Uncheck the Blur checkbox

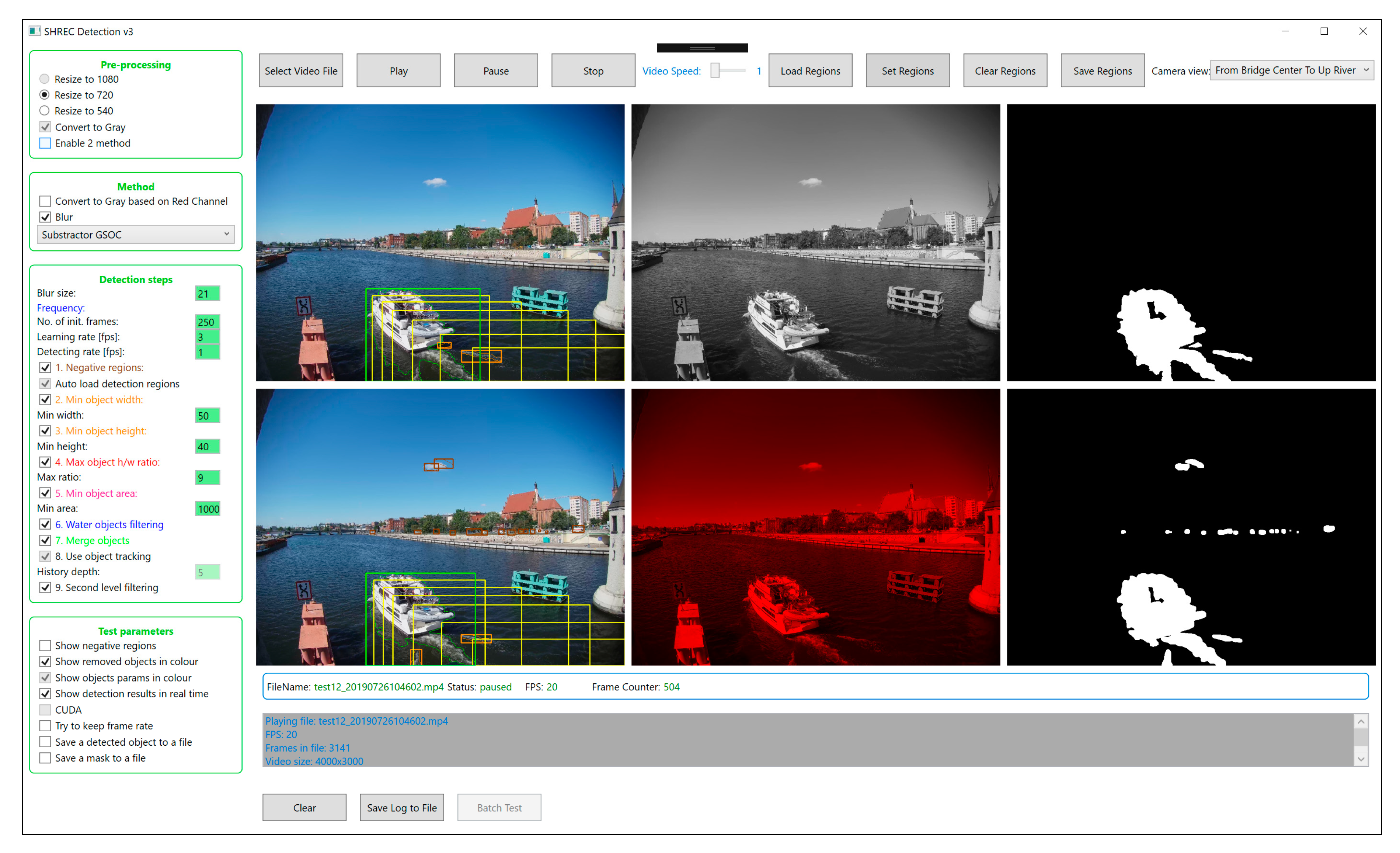[x=45, y=217]
